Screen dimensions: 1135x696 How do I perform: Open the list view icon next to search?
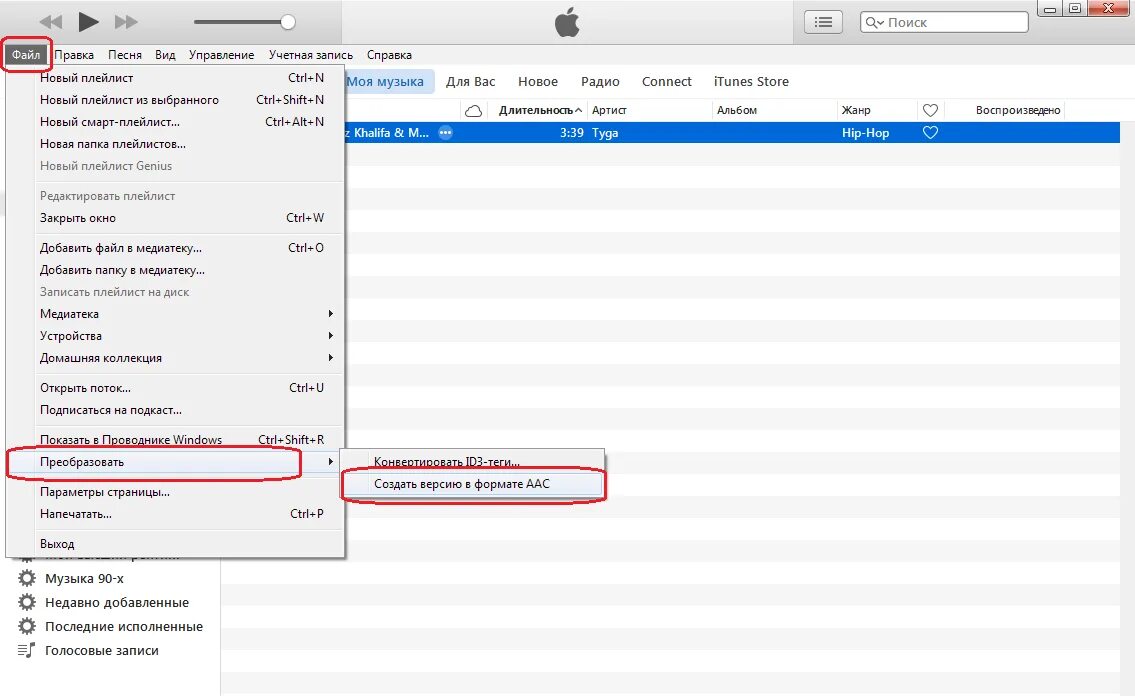[823, 22]
